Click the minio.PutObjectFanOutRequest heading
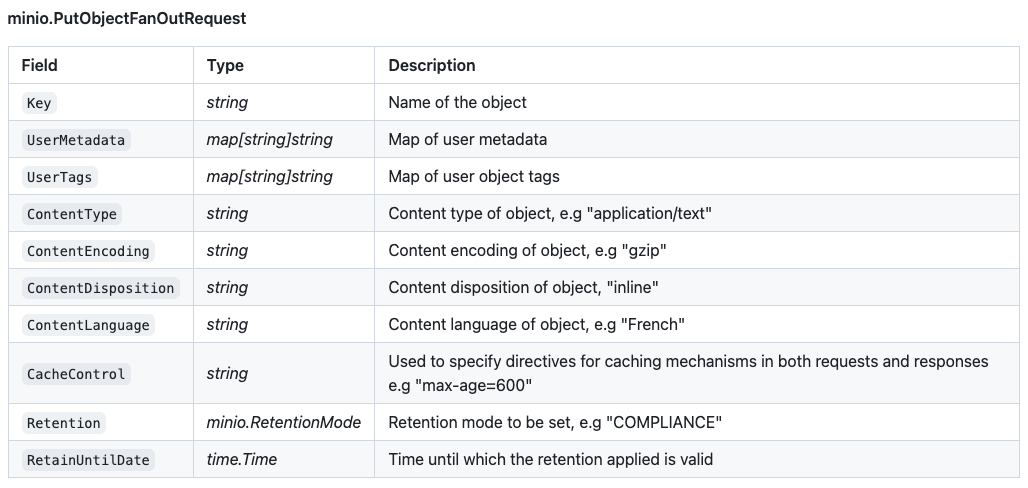 coord(126,19)
